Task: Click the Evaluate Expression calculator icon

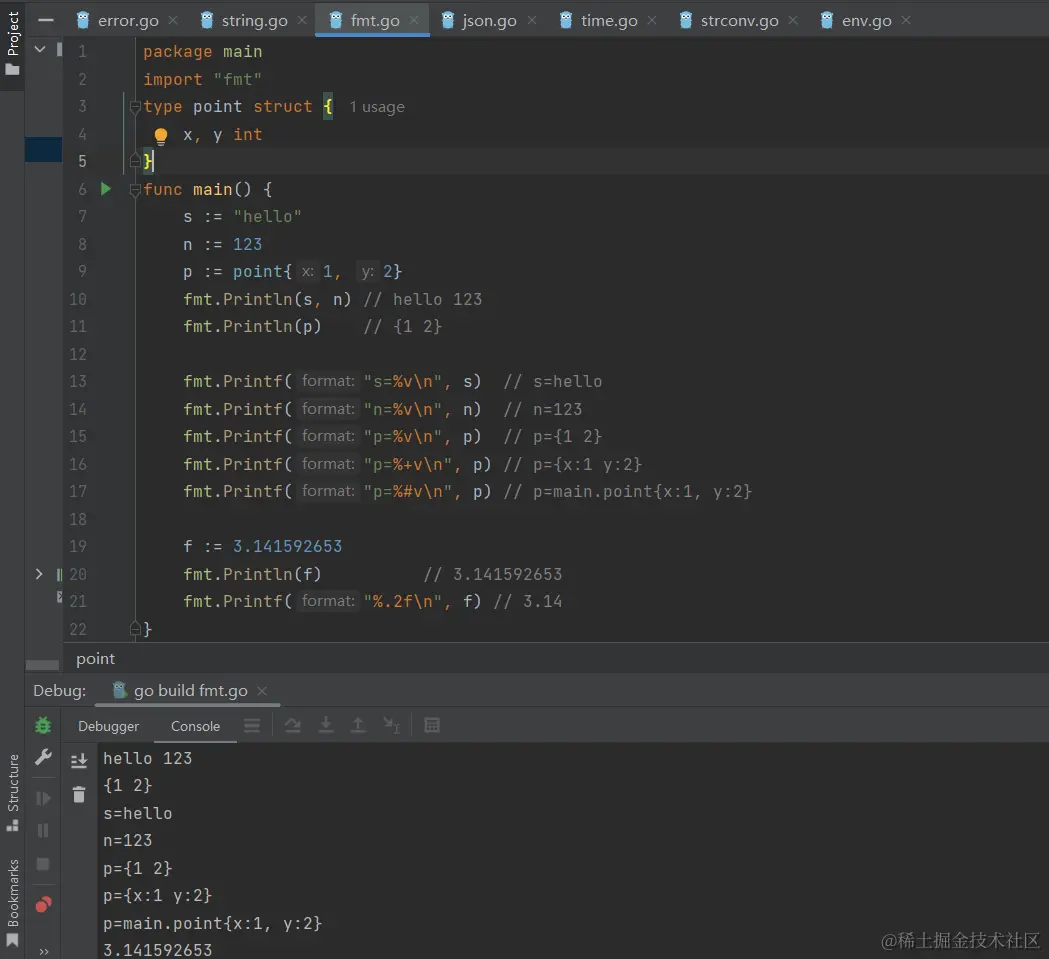Action: (x=432, y=726)
